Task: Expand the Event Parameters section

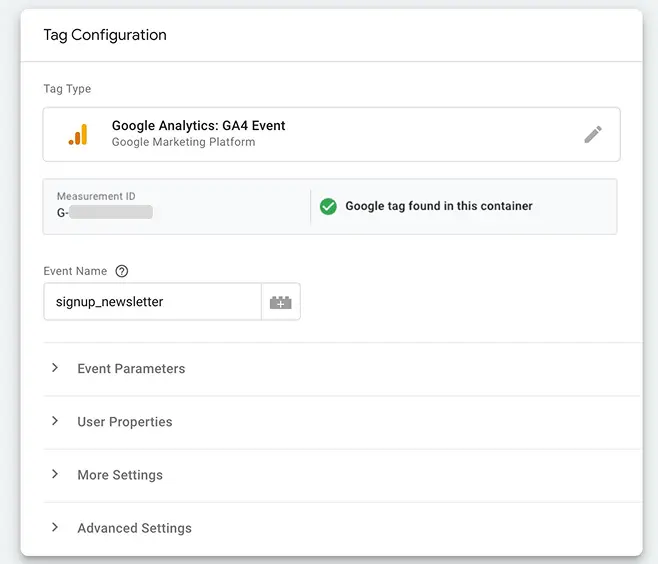Action: [x=342, y=368]
